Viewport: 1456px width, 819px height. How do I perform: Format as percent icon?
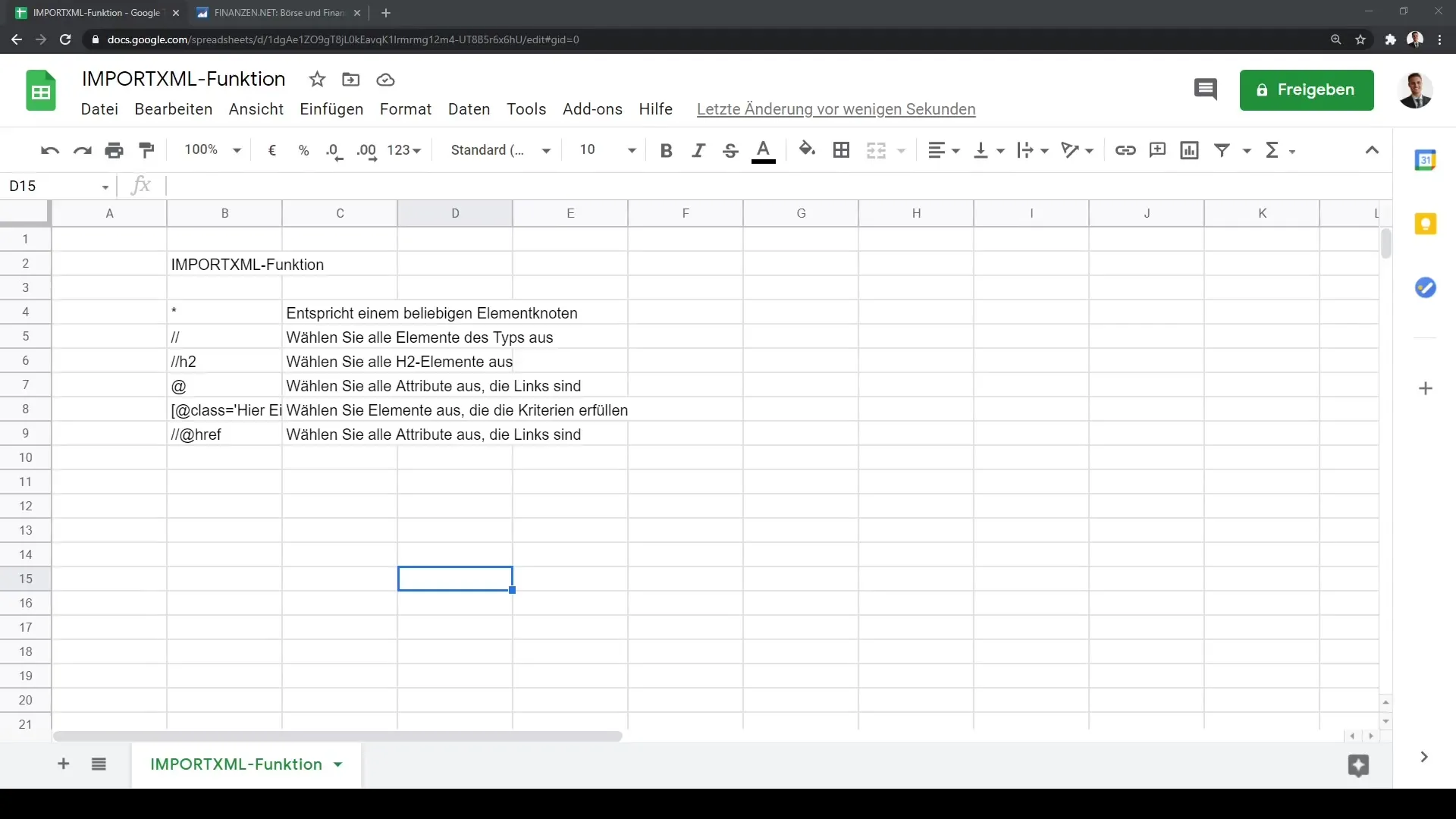303,150
